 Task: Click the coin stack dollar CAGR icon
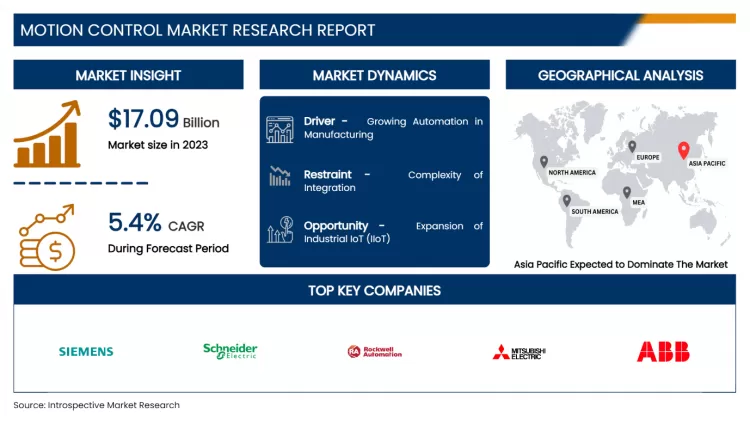(x=47, y=238)
